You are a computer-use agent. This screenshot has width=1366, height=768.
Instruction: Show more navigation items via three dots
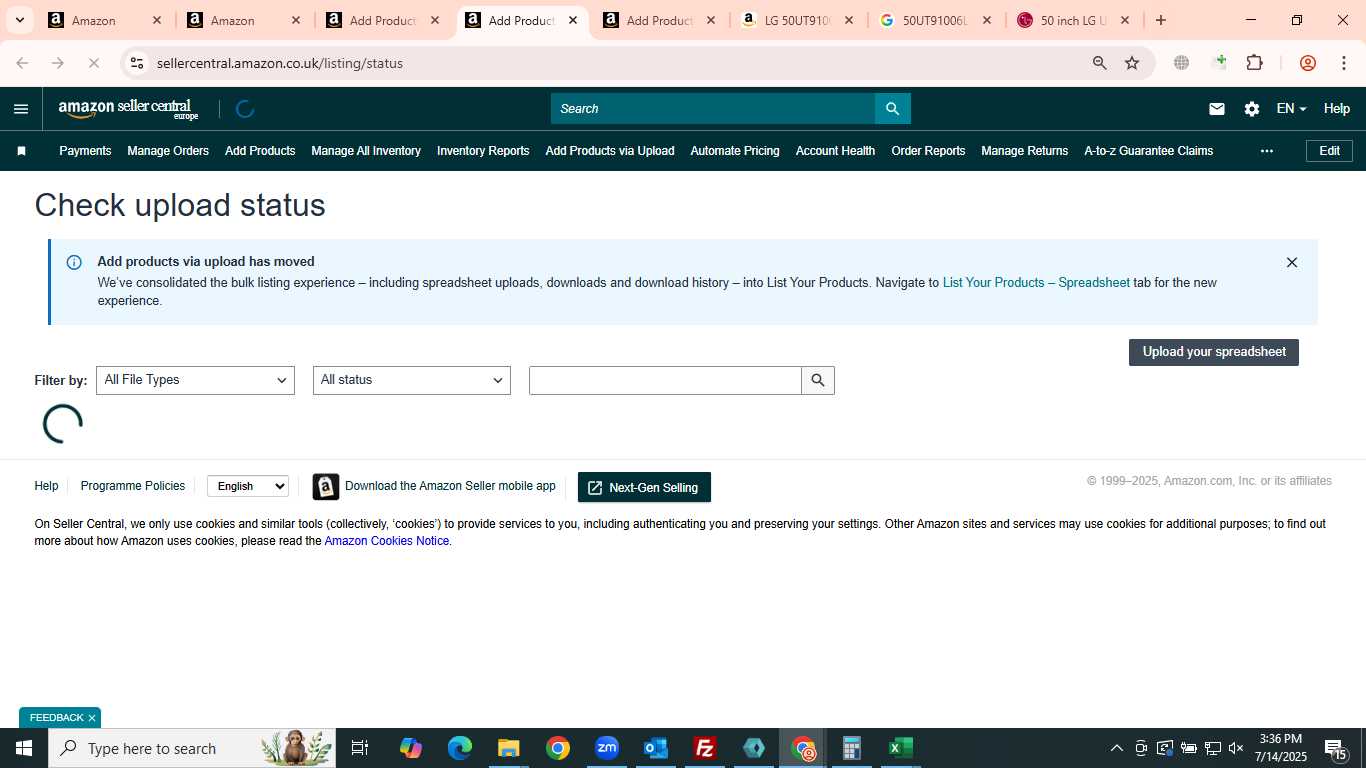[x=1267, y=151]
